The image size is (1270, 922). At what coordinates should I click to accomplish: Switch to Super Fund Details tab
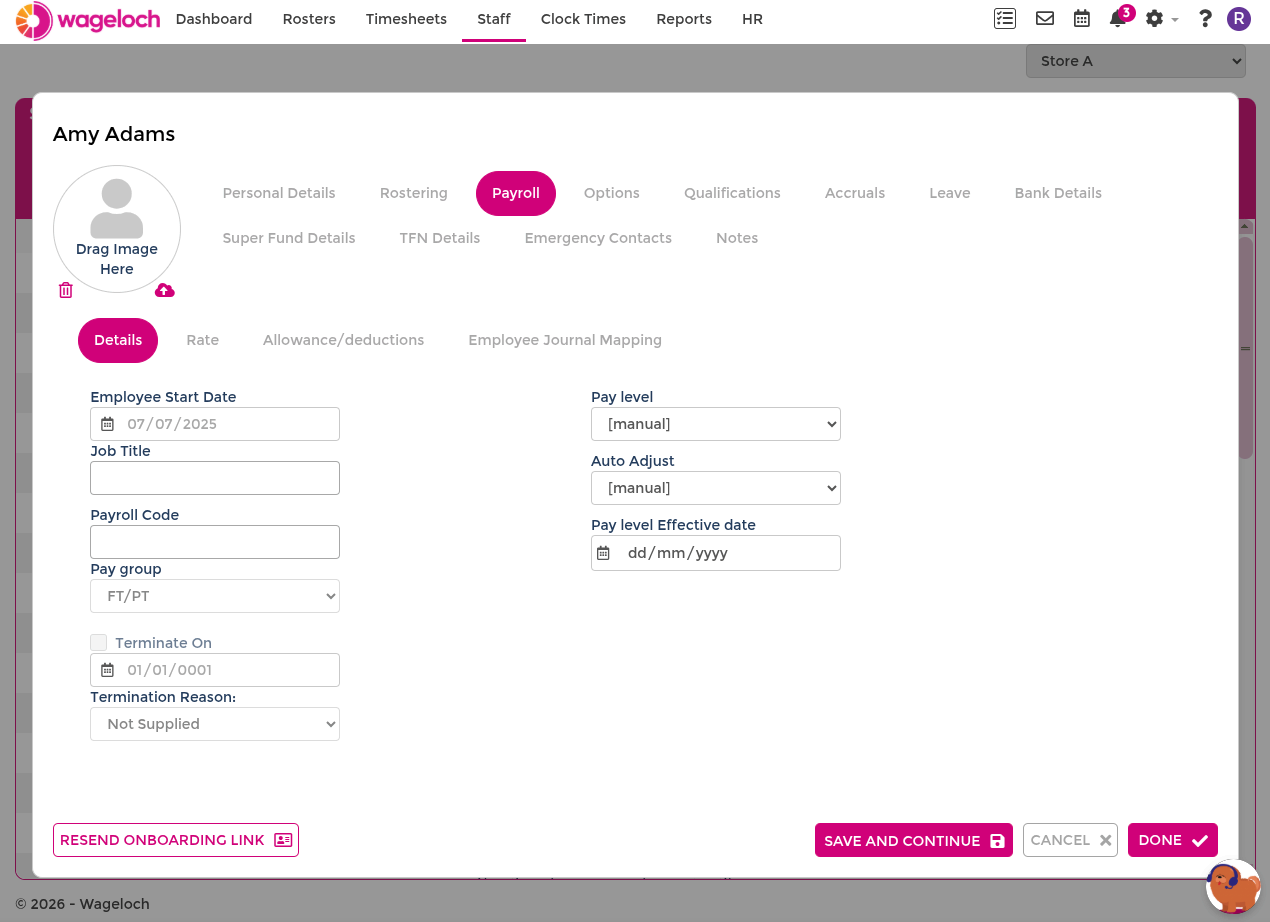click(289, 238)
